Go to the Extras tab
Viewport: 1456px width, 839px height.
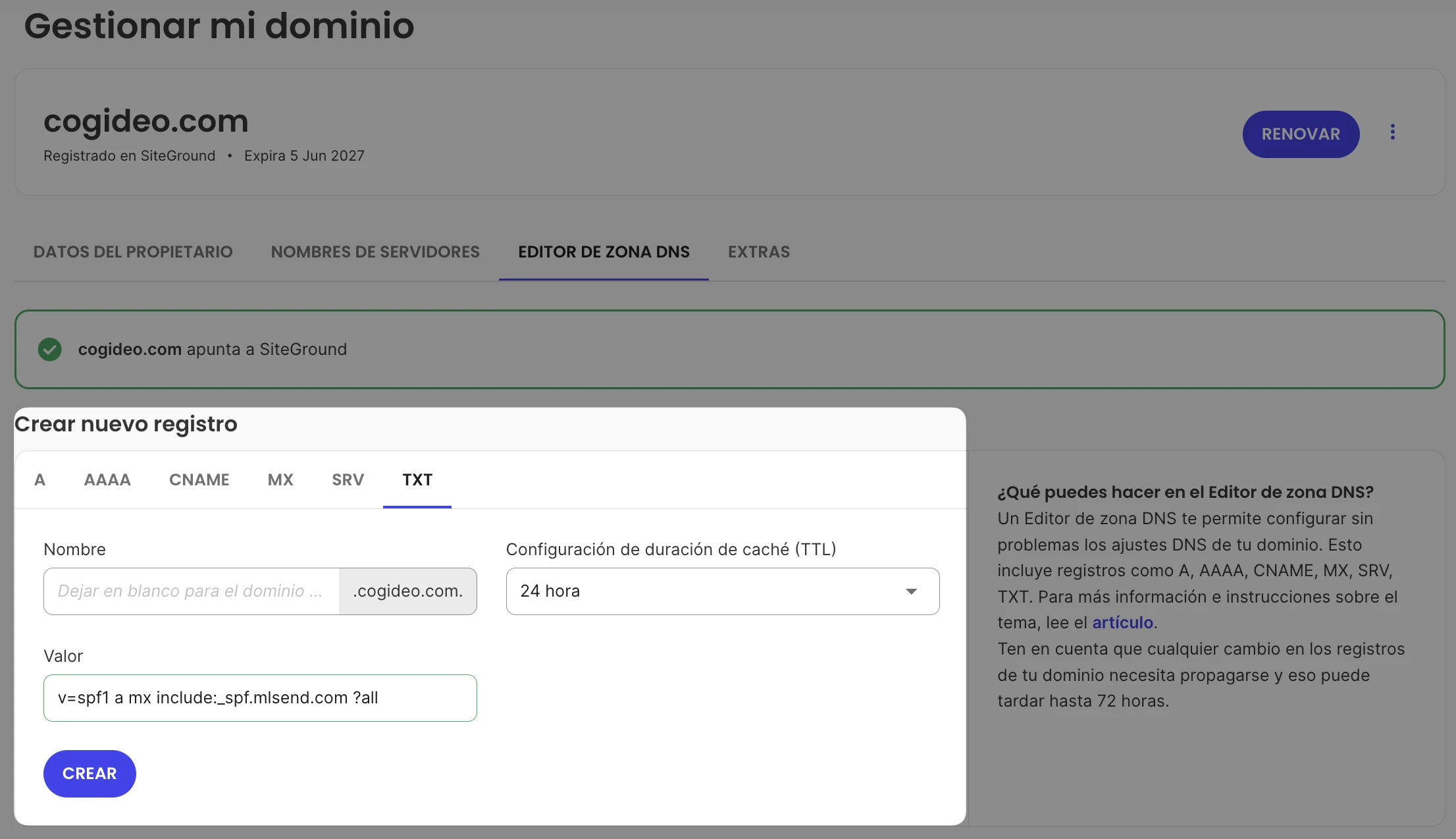[x=759, y=252]
